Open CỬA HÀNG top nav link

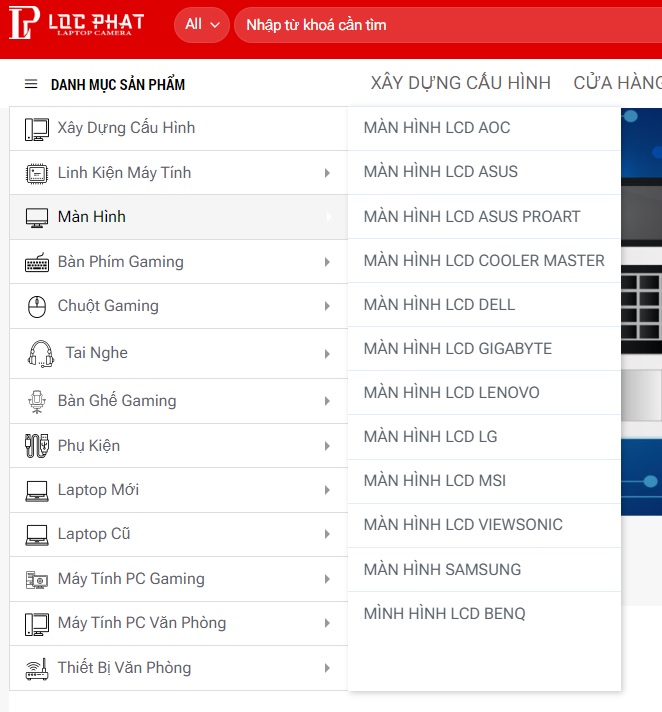point(618,83)
